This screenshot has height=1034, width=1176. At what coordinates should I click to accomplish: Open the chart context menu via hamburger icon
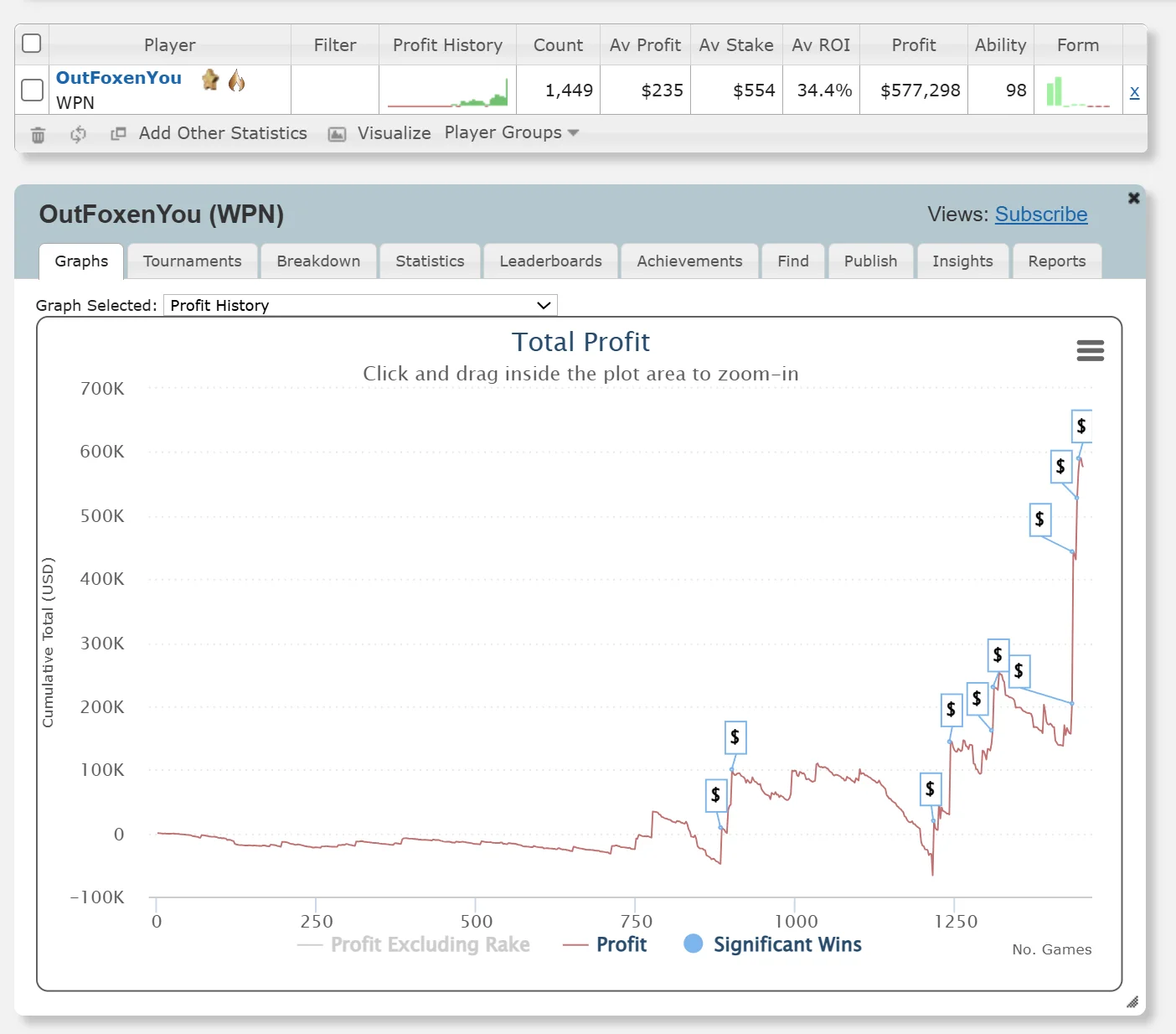pos(1090,350)
